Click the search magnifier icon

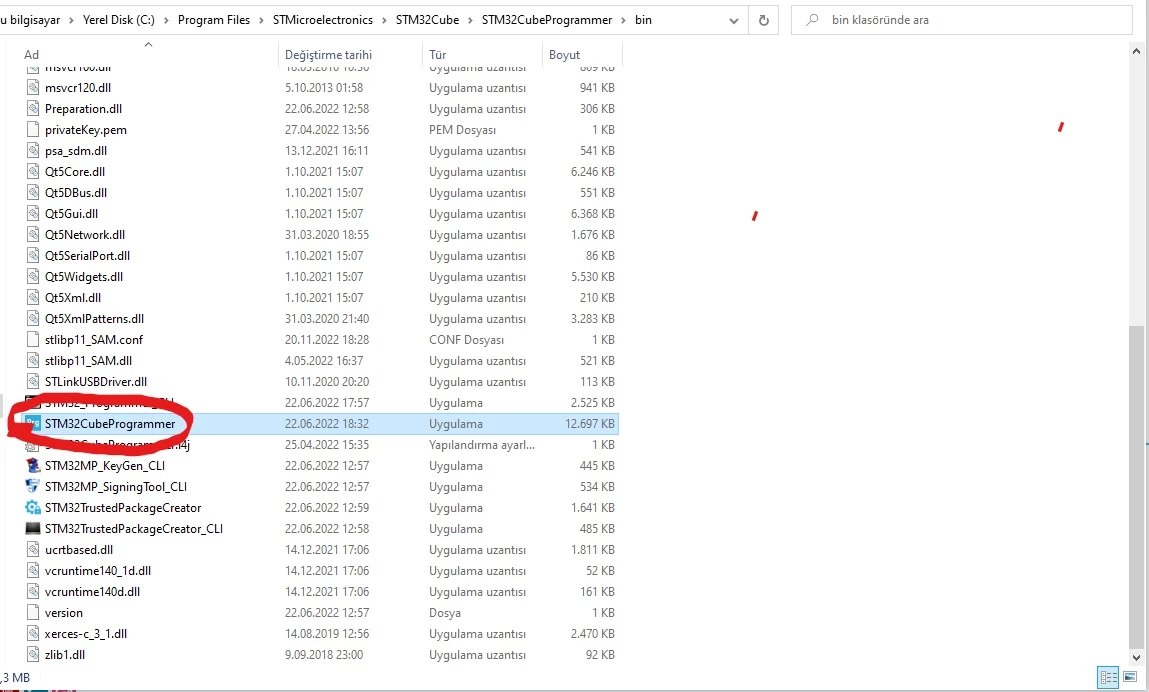pyautogui.click(x=812, y=20)
